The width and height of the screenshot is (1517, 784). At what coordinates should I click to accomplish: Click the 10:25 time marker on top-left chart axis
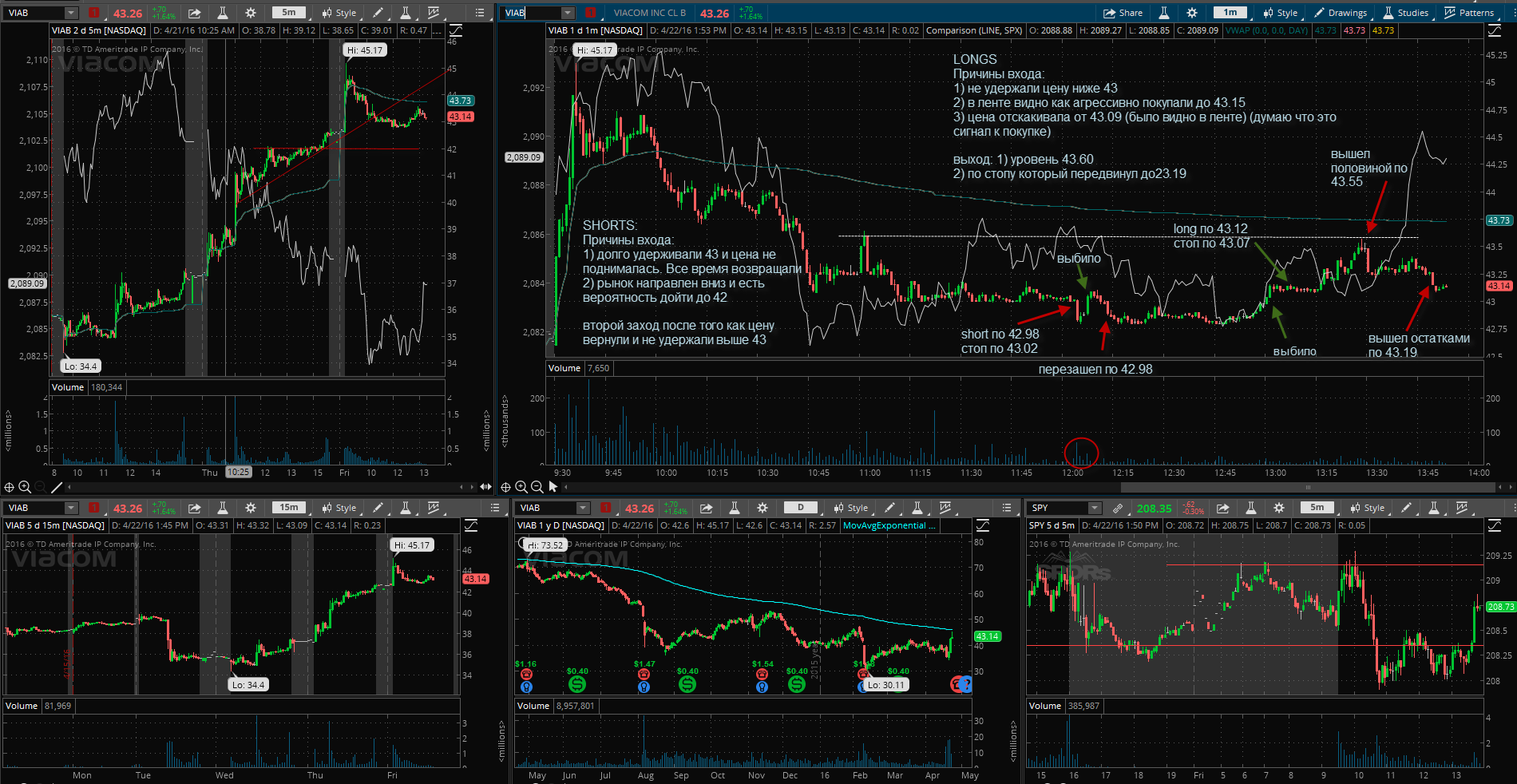tap(238, 473)
